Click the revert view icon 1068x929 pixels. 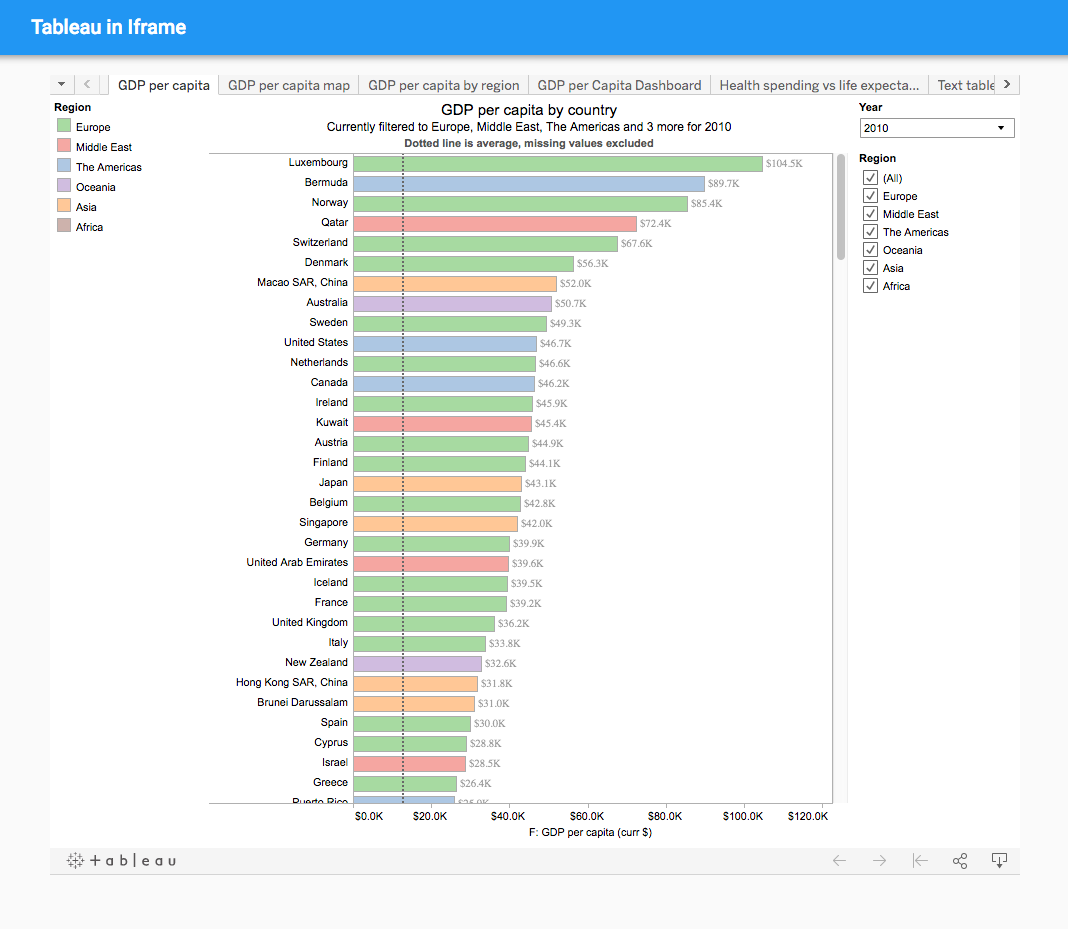click(920, 860)
